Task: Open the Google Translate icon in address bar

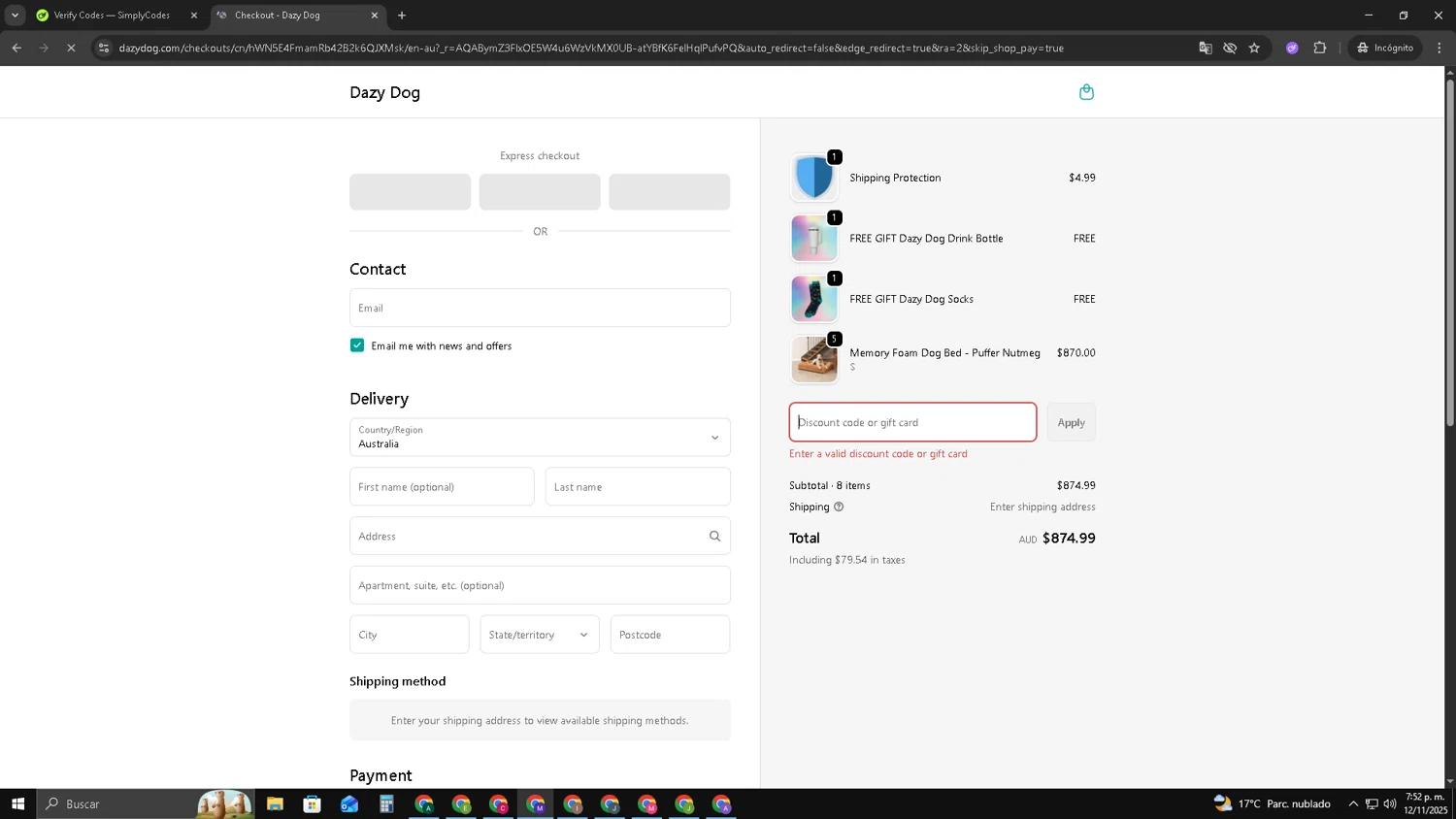Action: 1205,48
